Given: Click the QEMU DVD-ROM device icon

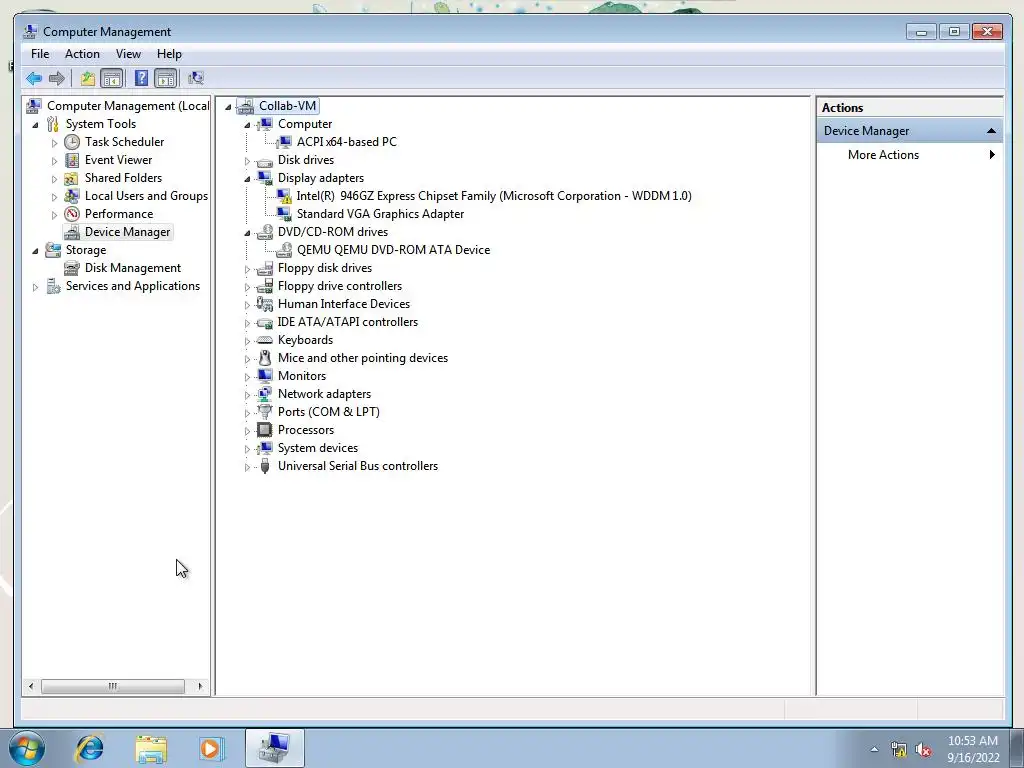Looking at the screenshot, I should [284, 250].
